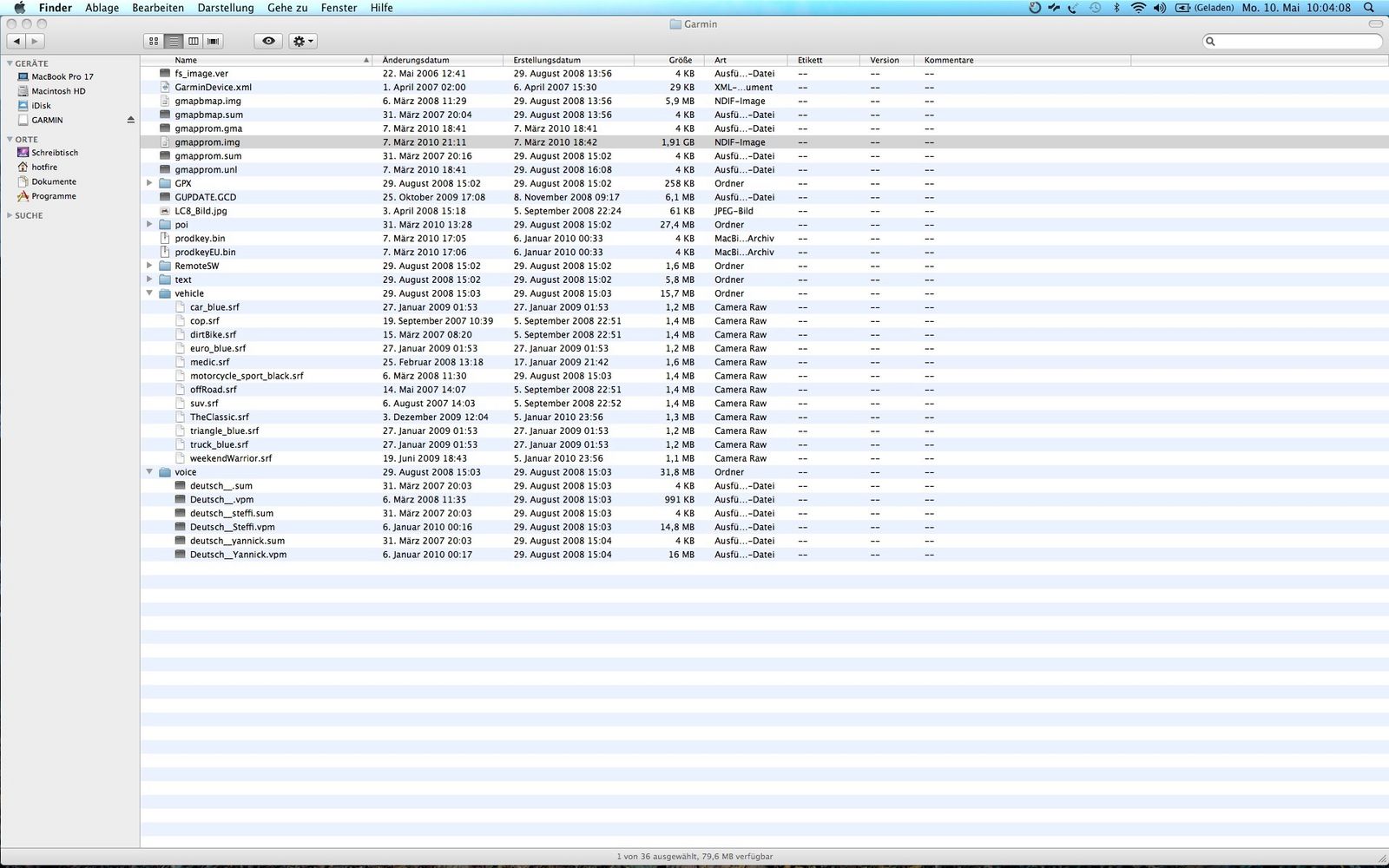The width and height of the screenshot is (1389, 868).
Task: Click the Wi-Fi status icon
Action: tap(1137, 8)
